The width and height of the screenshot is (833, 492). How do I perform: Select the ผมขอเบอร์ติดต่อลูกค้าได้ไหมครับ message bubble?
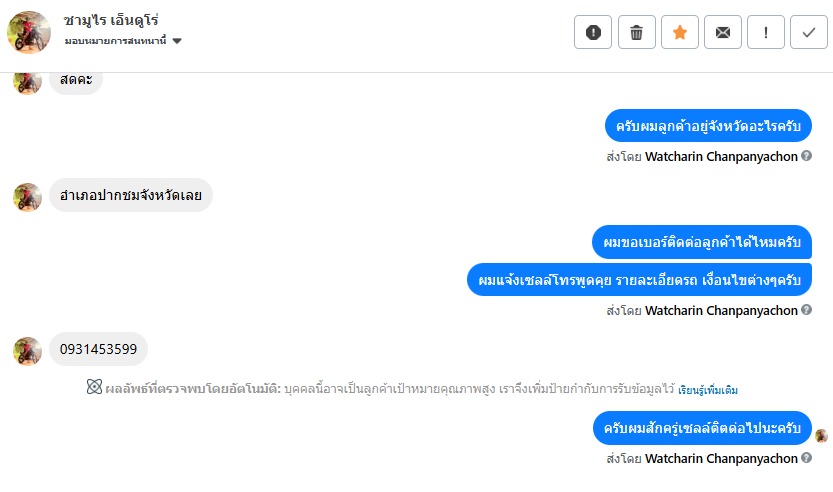point(701,243)
